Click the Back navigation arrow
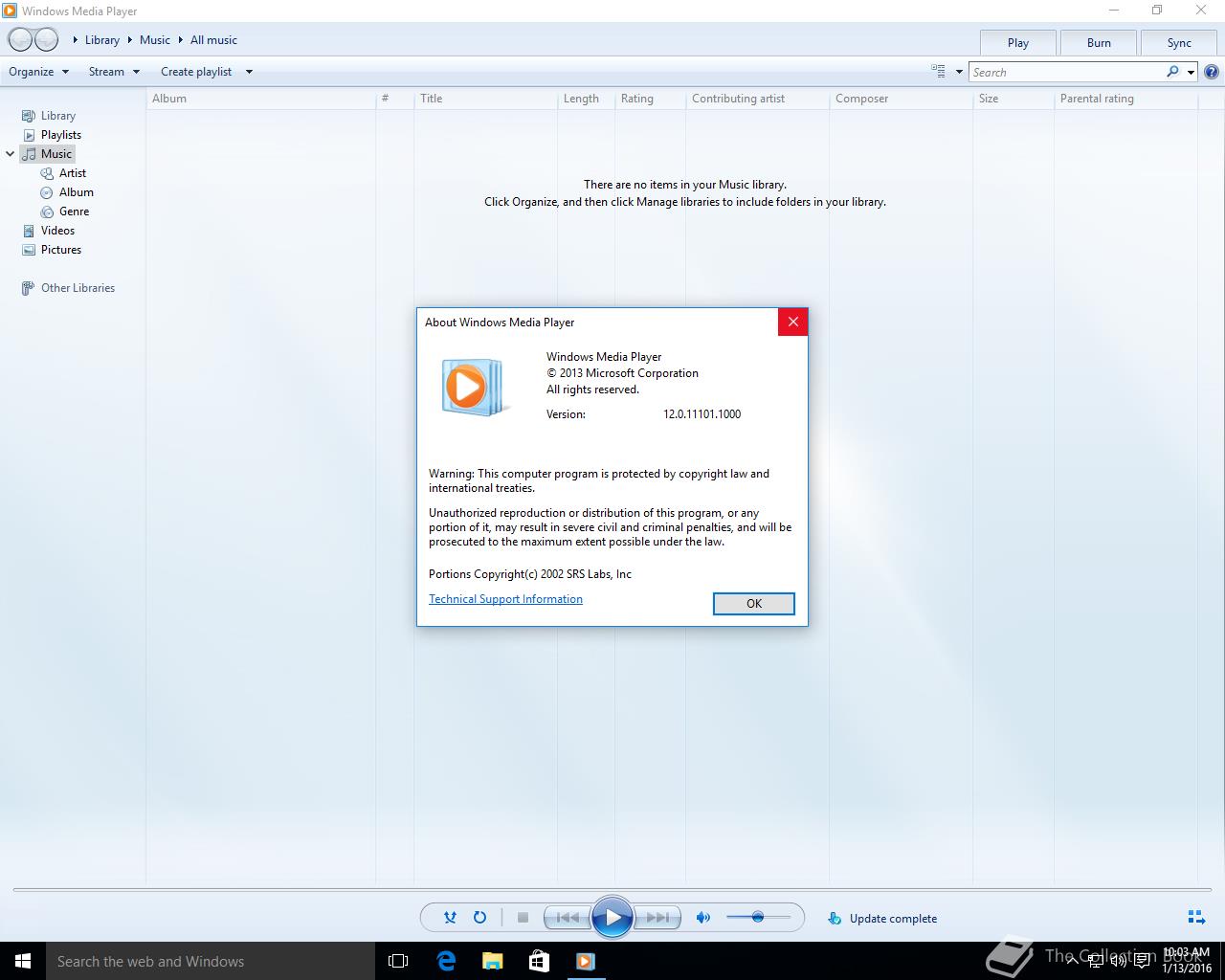 [x=20, y=39]
